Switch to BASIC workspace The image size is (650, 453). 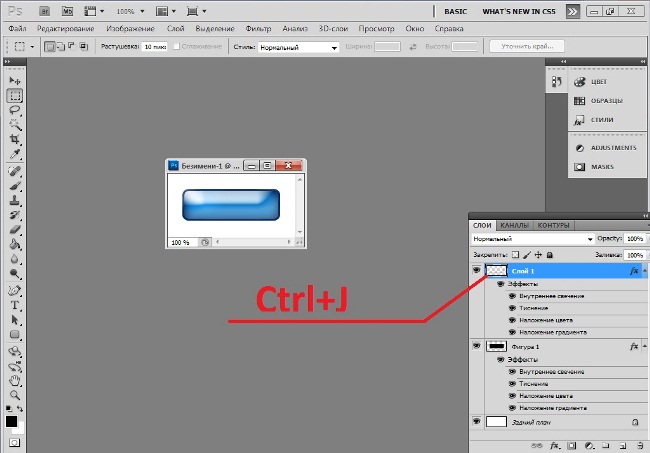(455, 12)
